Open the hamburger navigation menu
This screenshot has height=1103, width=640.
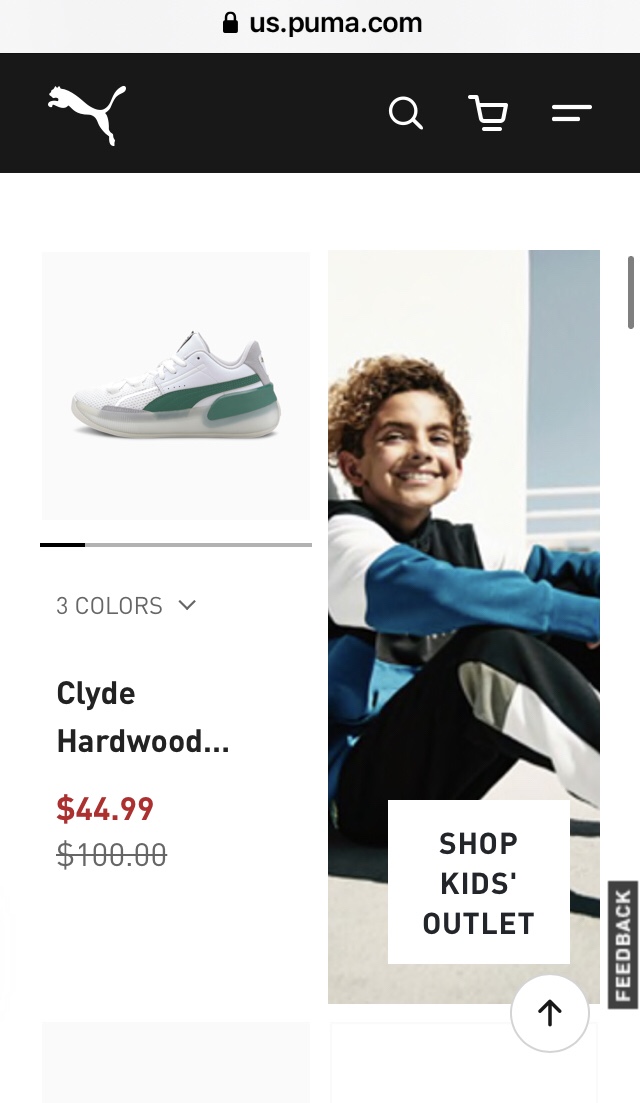(572, 113)
